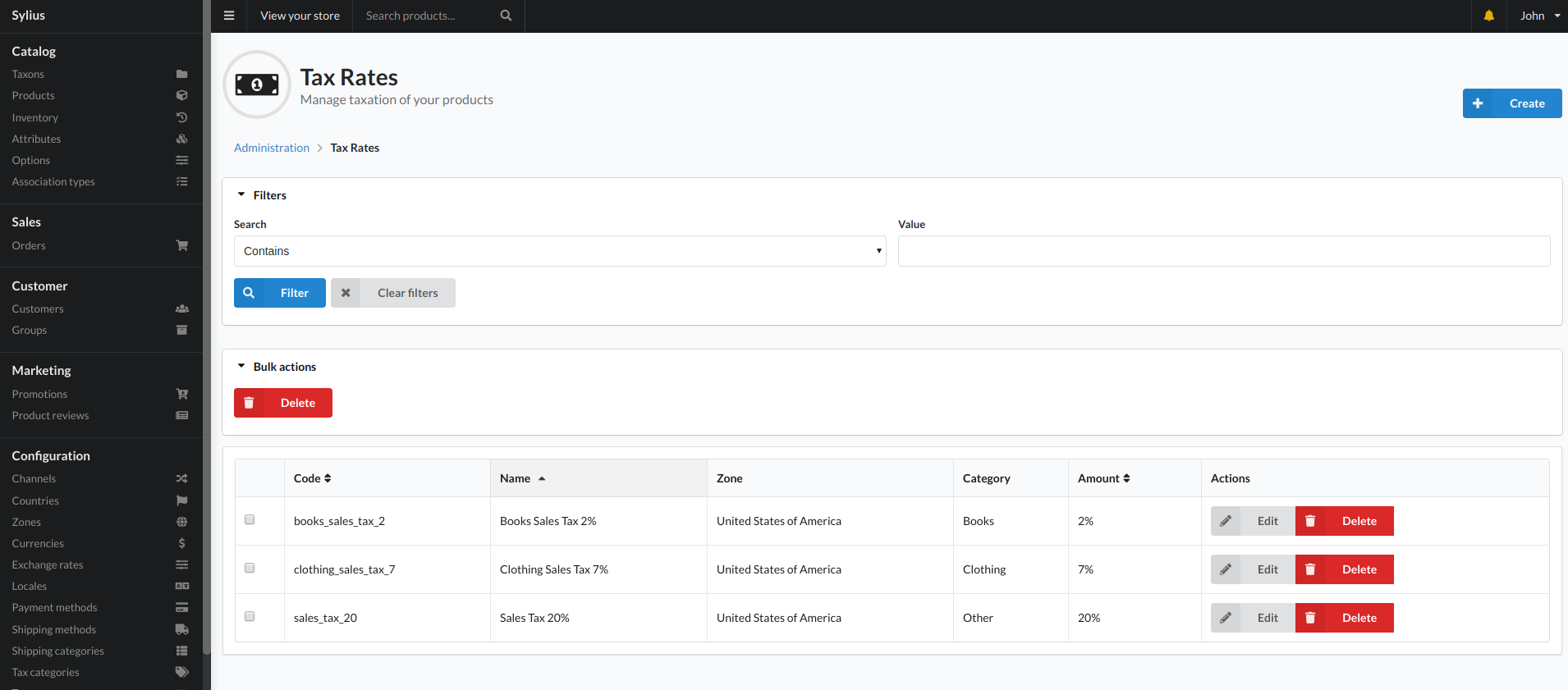Click View your store link
The image size is (1568, 690).
pyautogui.click(x=300, y=16)
